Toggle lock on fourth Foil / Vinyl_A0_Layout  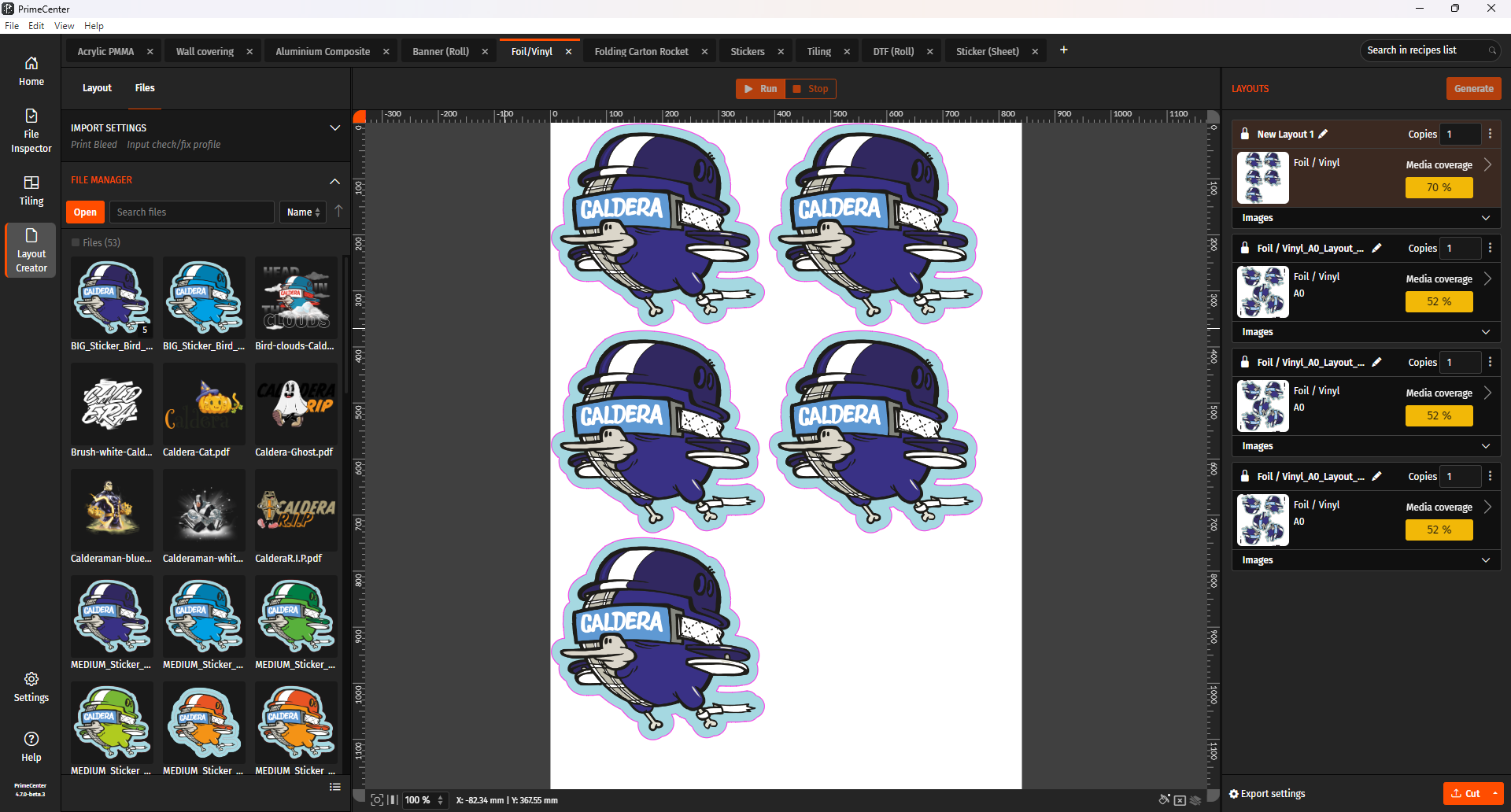coord(1245,476)
